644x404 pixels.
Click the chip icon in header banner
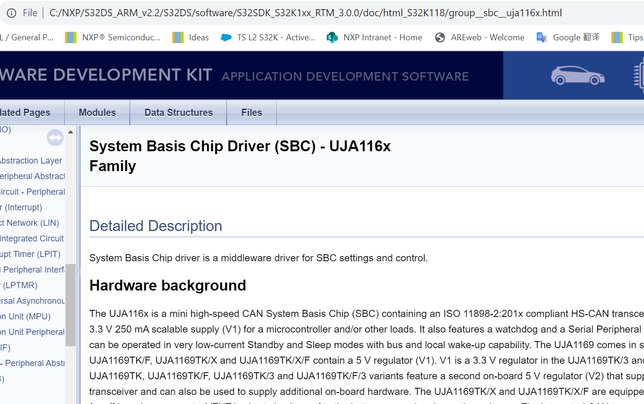pos(639,75)
